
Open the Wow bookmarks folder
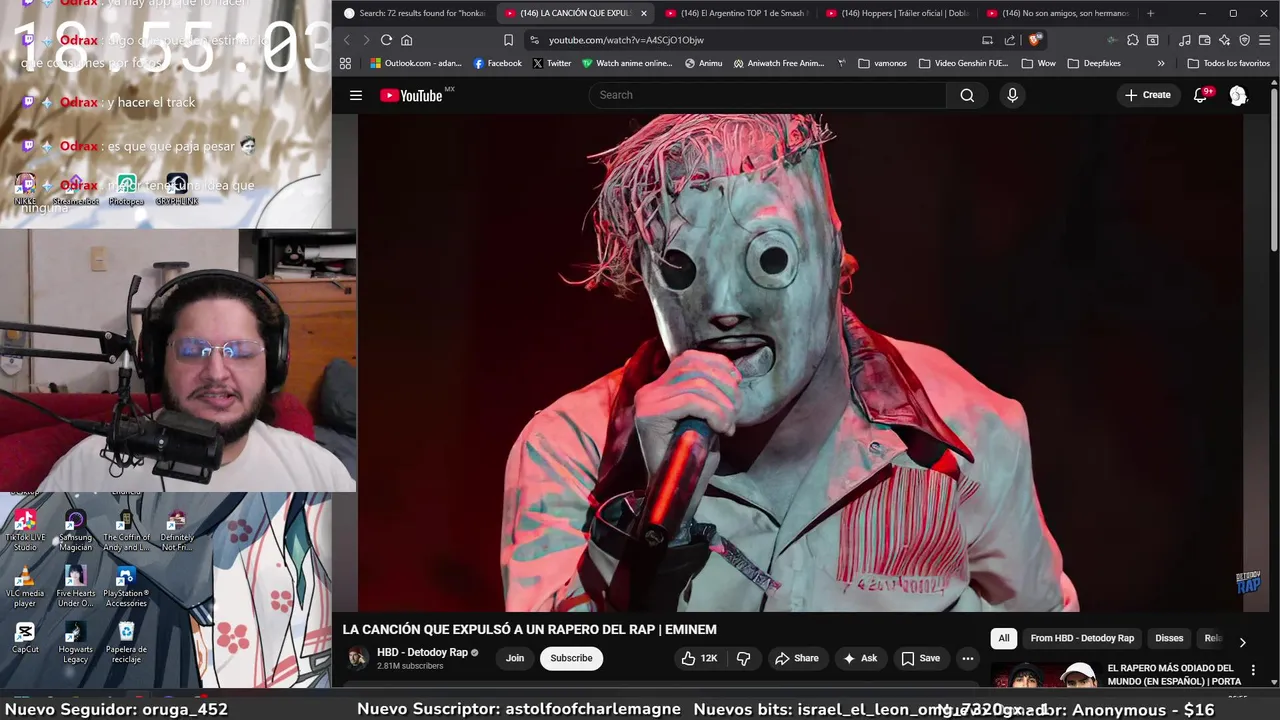tap(1038, 63)
